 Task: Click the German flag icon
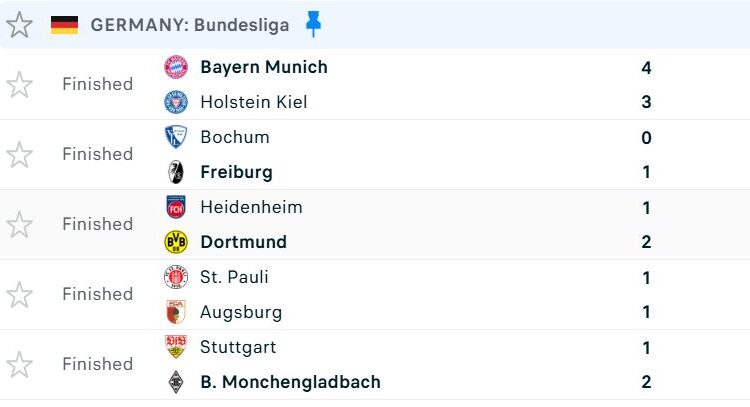point(65,25)
